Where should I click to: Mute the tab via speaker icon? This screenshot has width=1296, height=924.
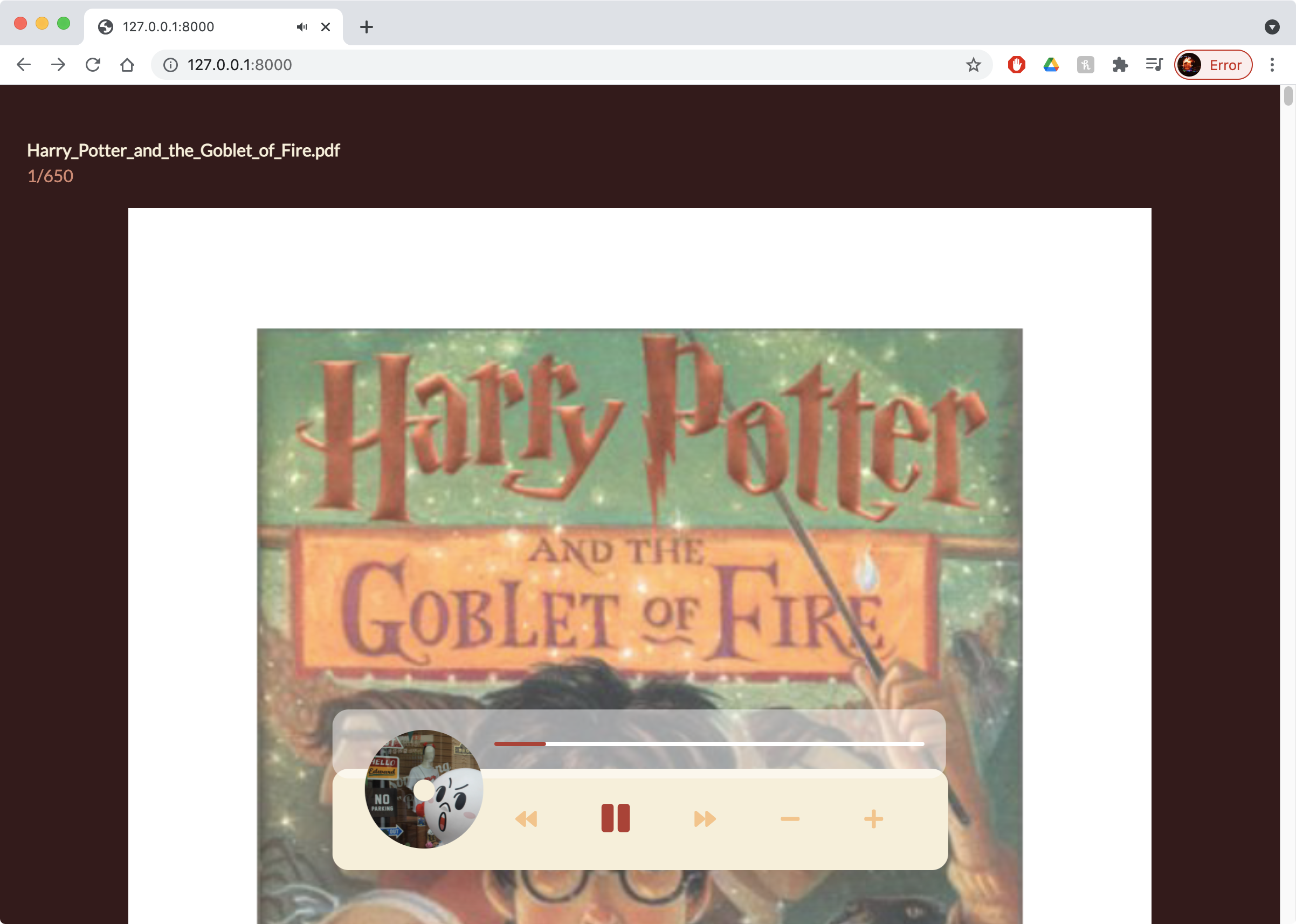click(x=301, y=27)
